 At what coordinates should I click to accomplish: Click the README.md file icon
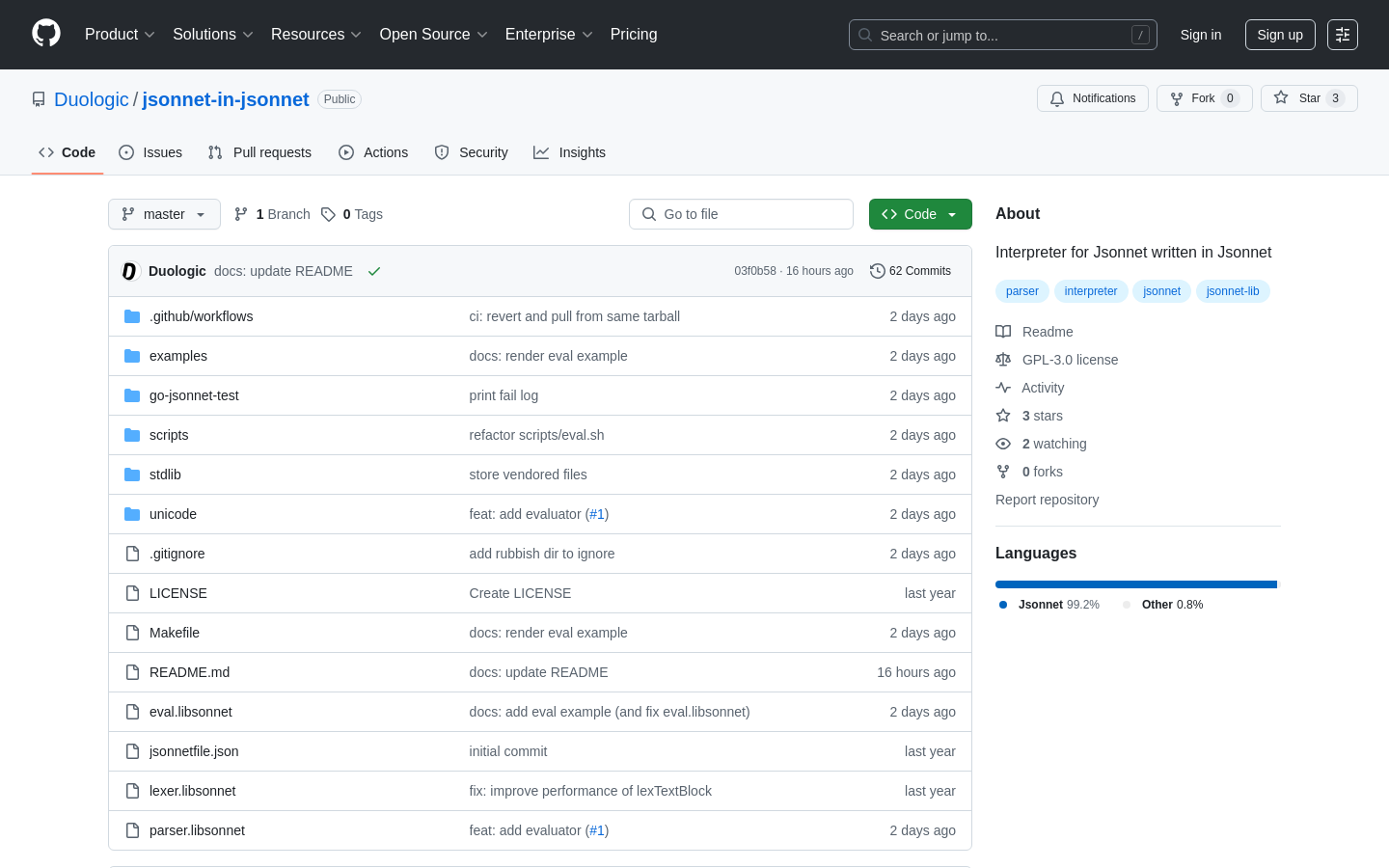132,672
